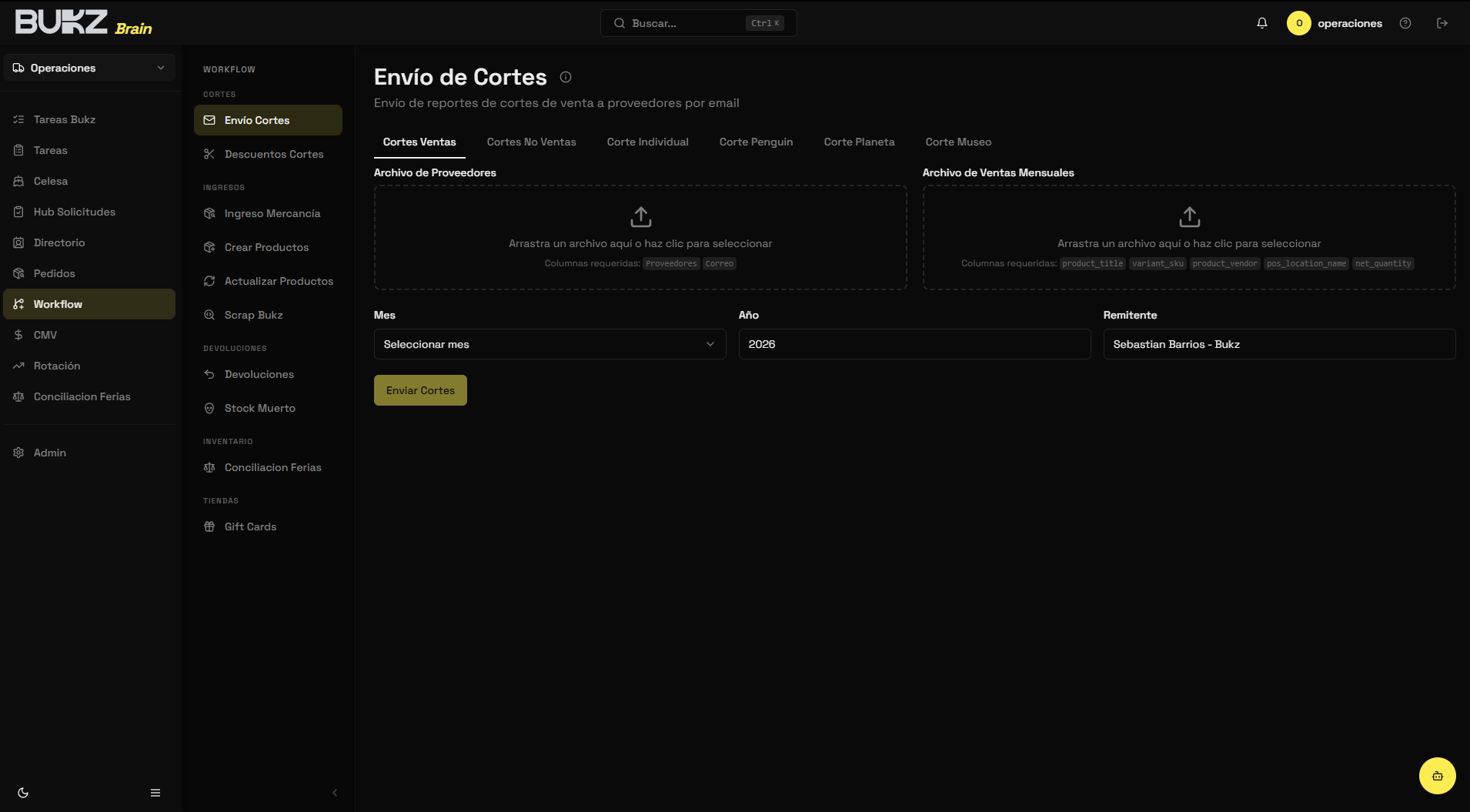Click the Celesa icon
Viewport: 1470px width, 812px height.
click(x=18, y=181)
